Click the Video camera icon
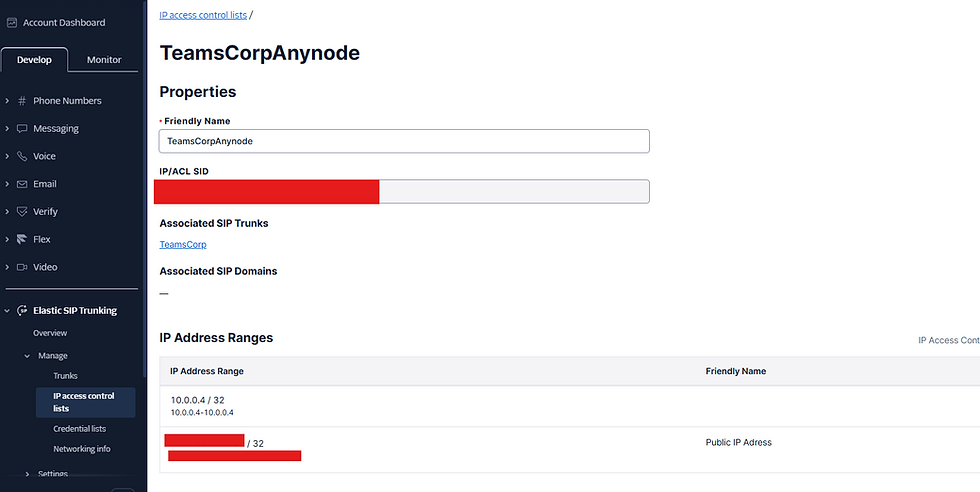 (22, 268)
